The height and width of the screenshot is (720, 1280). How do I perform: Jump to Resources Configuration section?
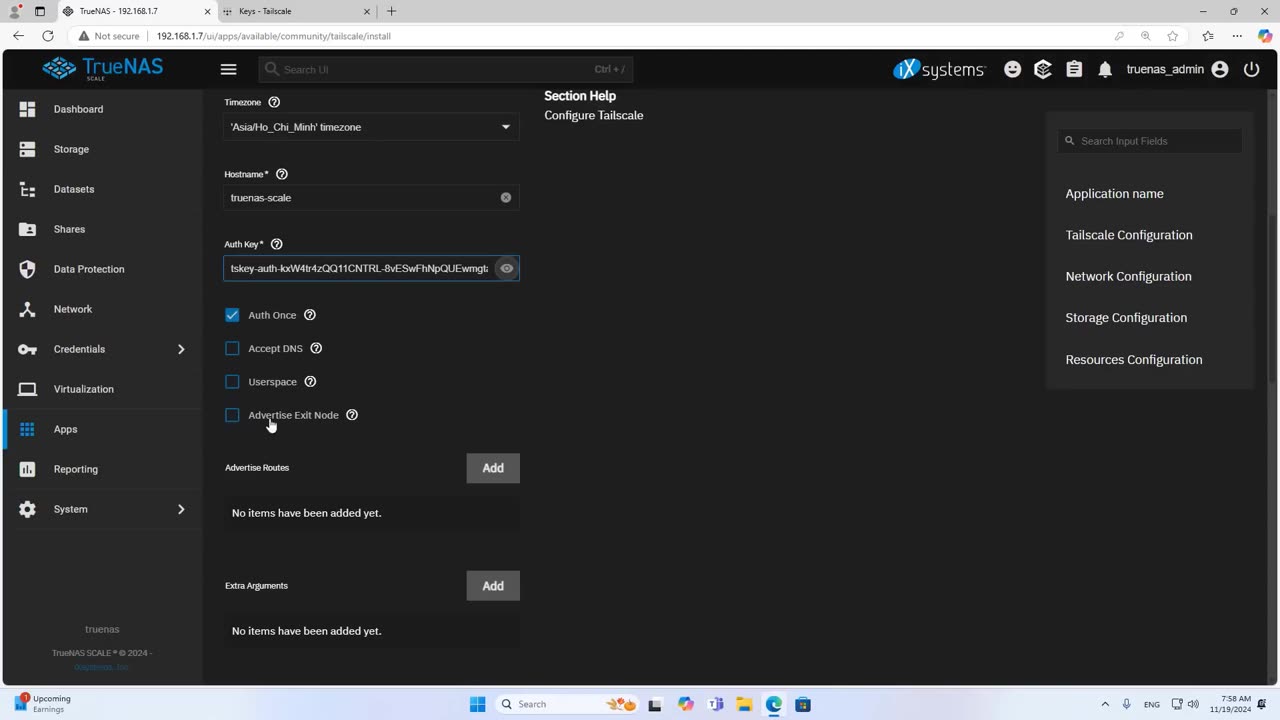(1134, 360)
